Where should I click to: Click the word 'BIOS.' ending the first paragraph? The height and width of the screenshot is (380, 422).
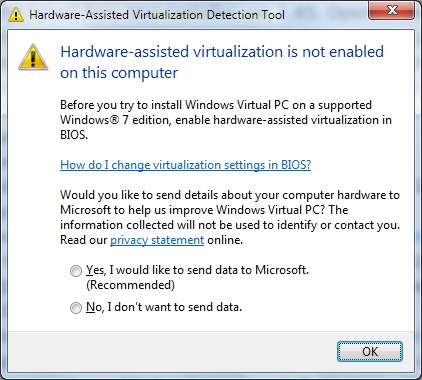74,135
